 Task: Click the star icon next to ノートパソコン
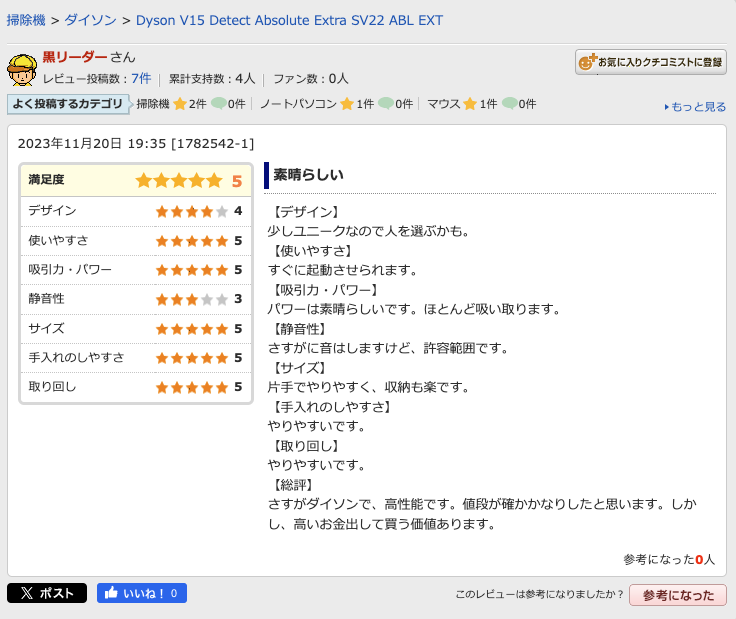click(347, 104)
